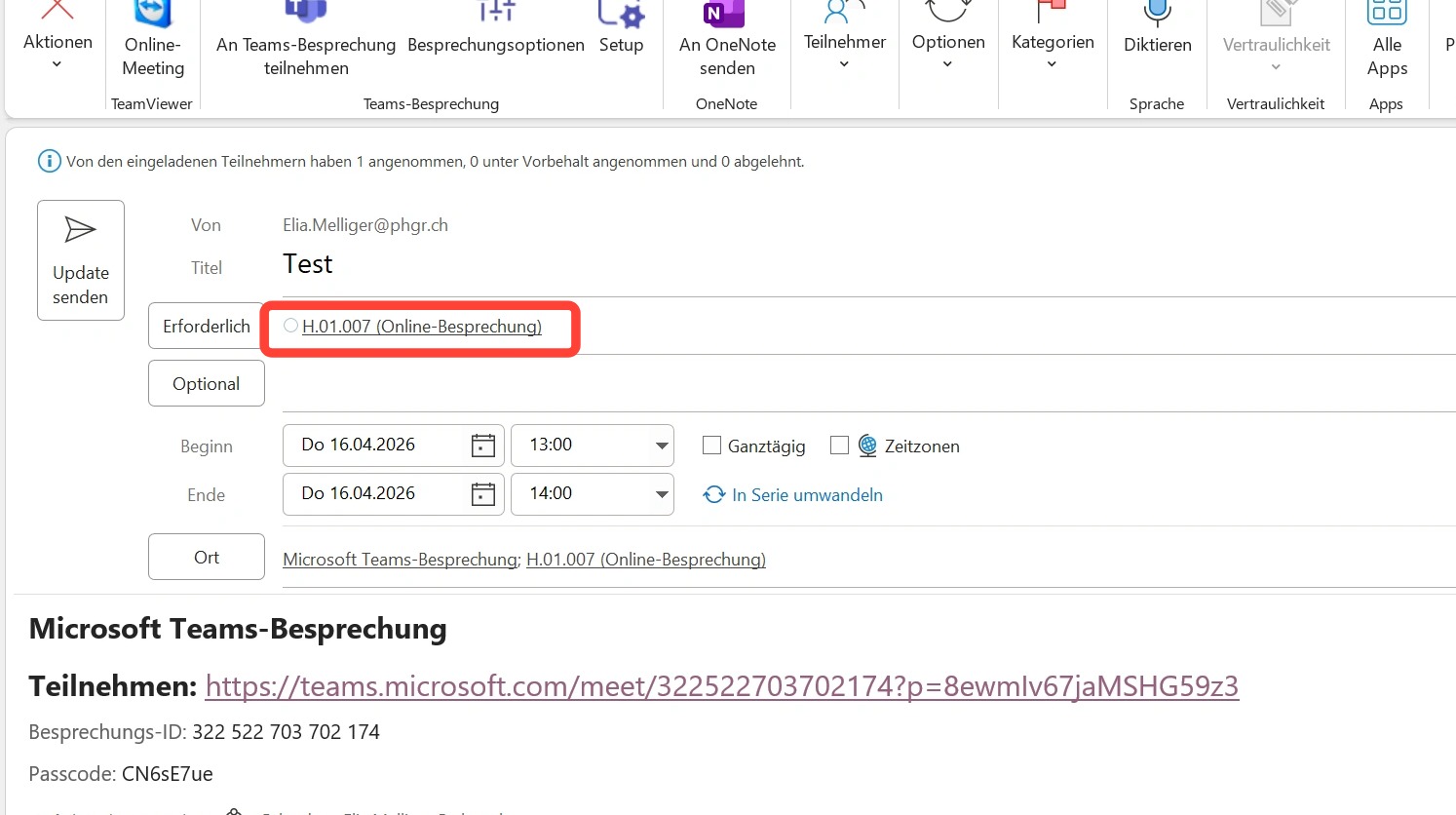Click the Update senden button

[x=81, y=260]
